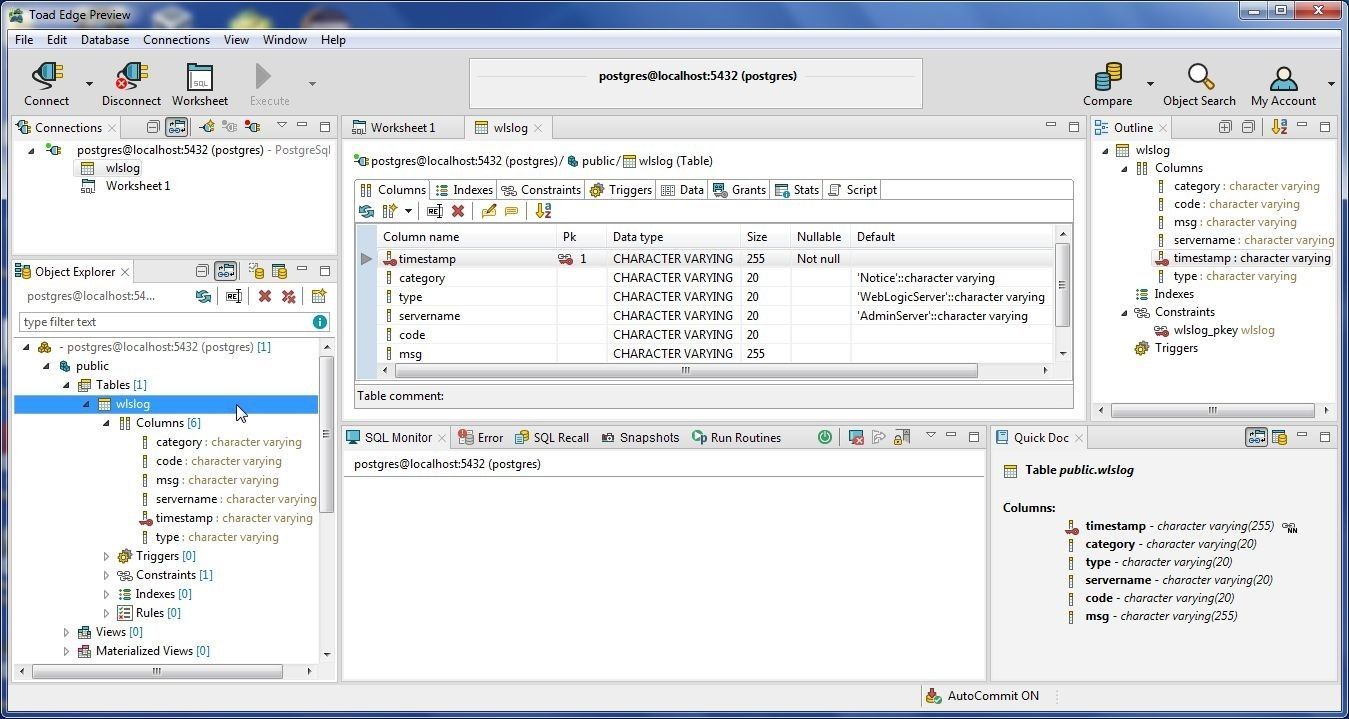Click the Column name header

[467, 237]
